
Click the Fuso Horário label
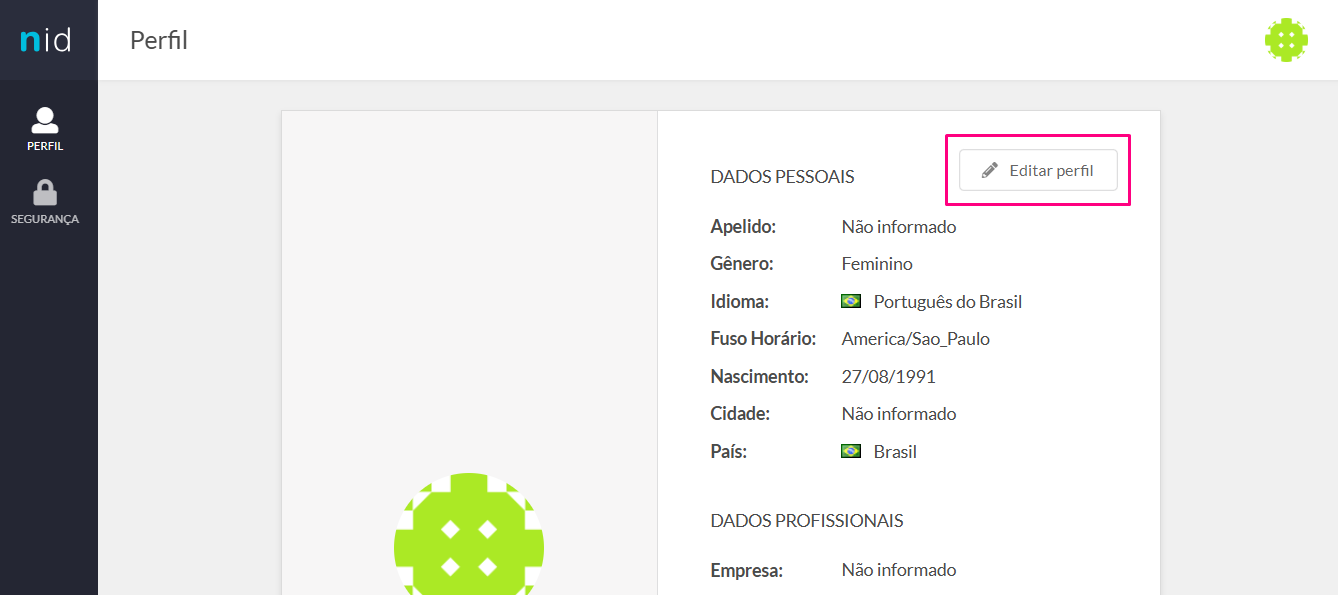(763, 339)
